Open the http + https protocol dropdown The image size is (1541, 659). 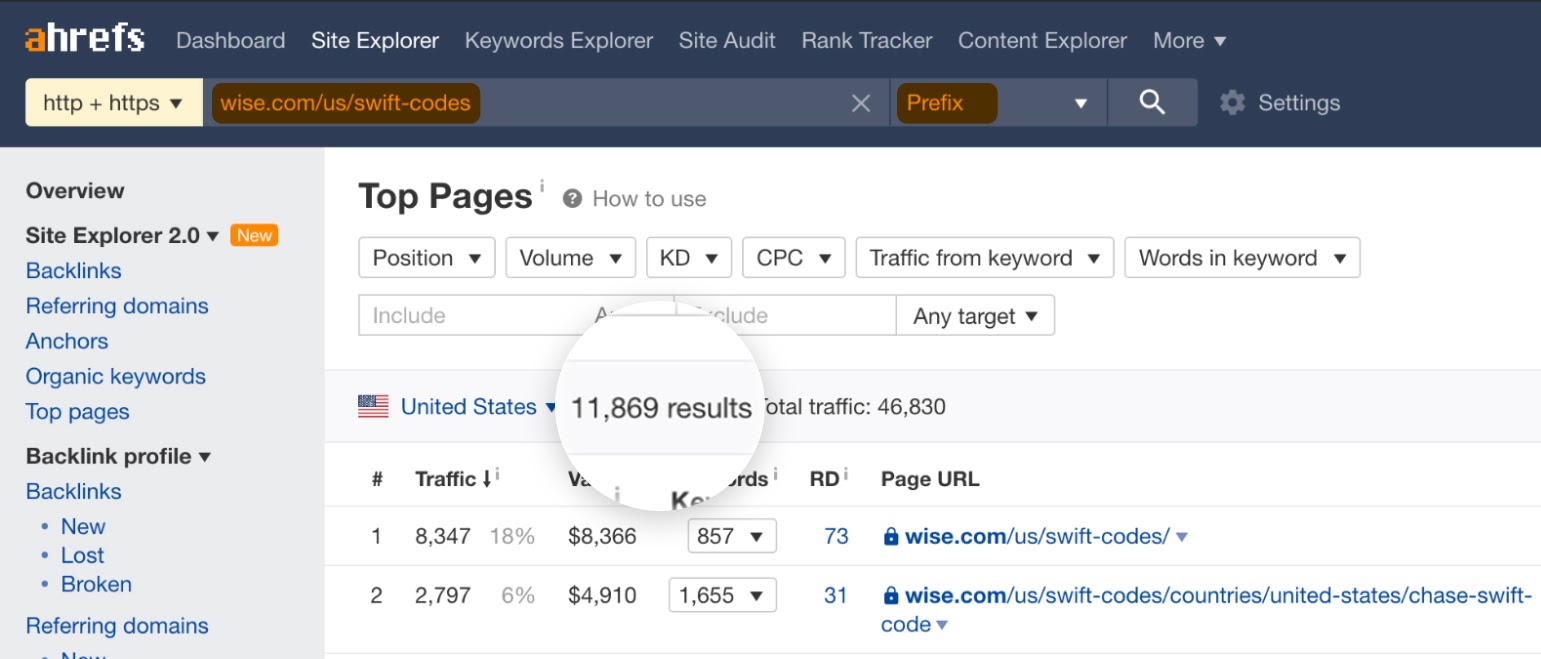(113, 103)
